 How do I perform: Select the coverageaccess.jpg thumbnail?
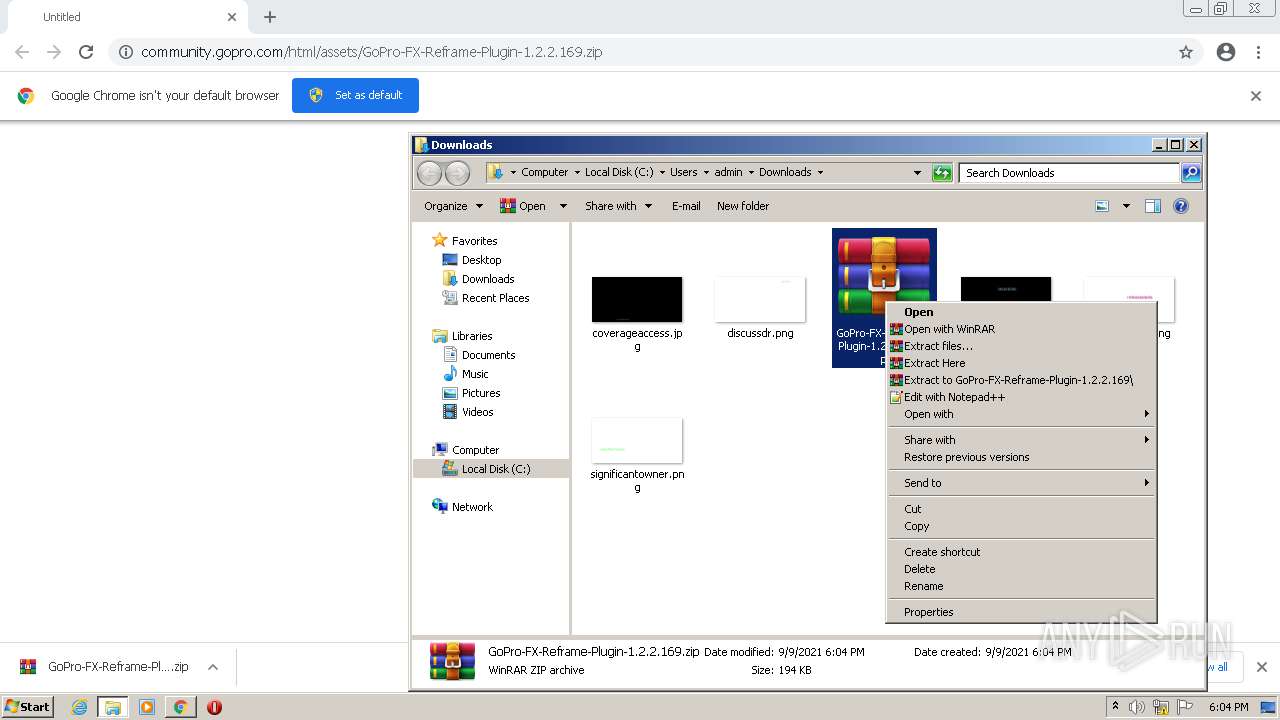637,300
